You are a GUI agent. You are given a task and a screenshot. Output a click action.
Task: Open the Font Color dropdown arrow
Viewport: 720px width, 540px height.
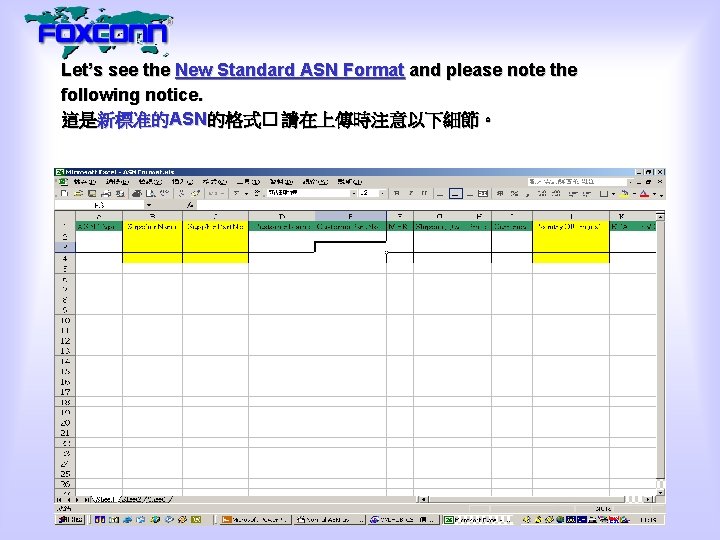click(654, 194)
